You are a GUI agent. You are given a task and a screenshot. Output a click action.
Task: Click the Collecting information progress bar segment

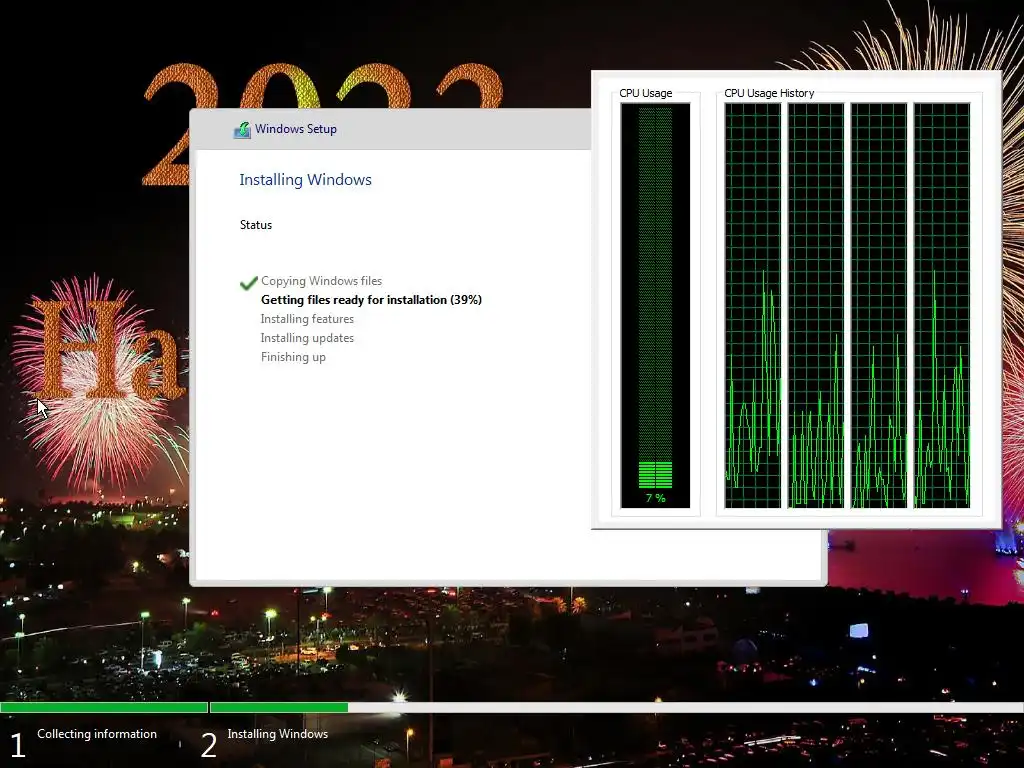104,707
